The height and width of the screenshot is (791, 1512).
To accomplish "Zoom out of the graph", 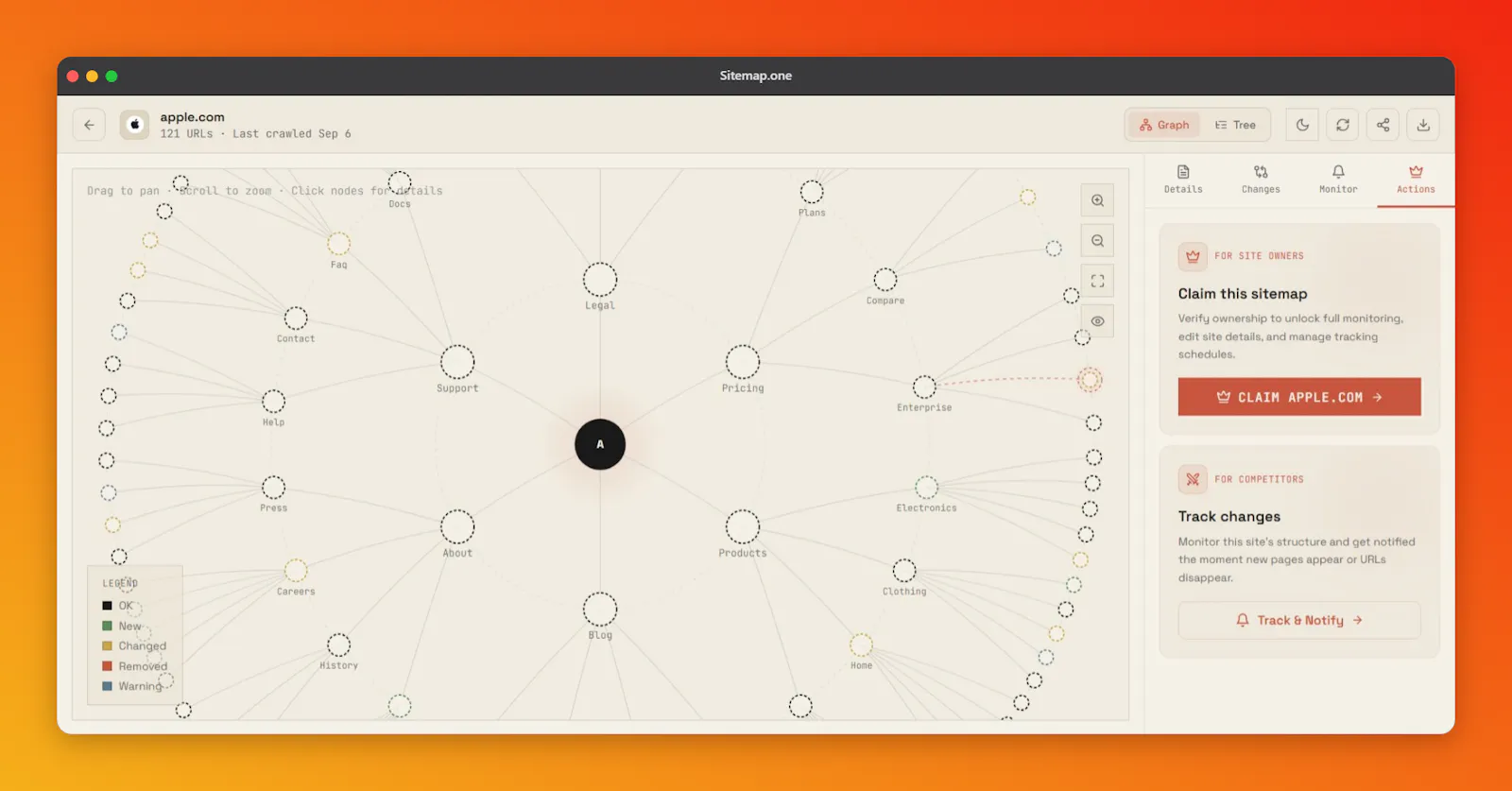I will coord(1097,241).
